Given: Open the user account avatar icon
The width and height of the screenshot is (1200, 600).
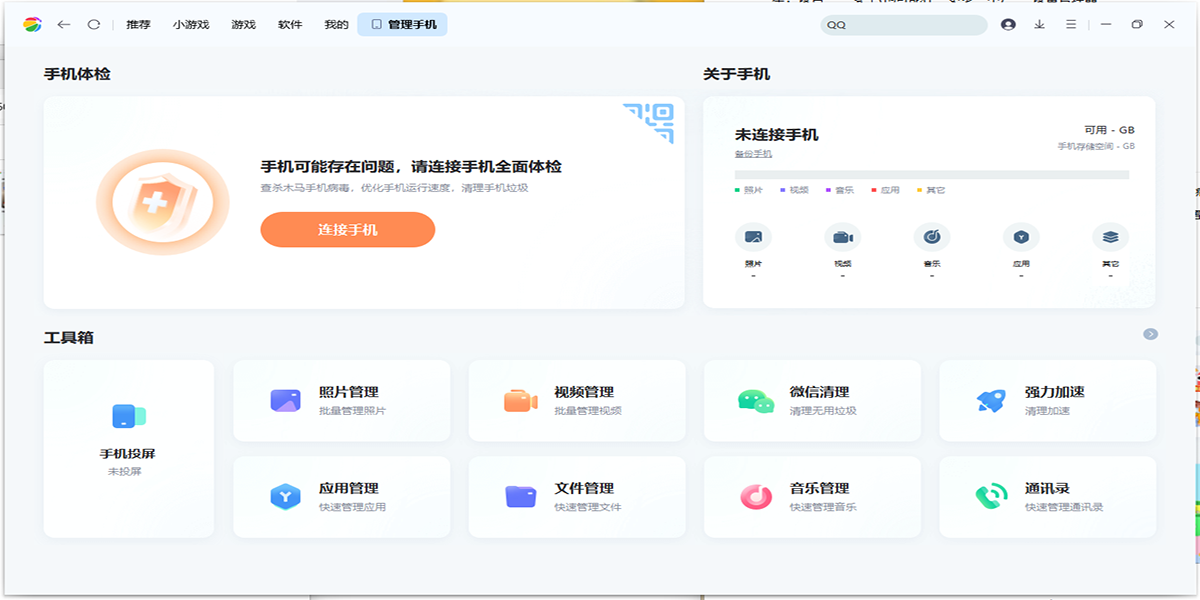Looking at the screenshot, I should 1008,24.
